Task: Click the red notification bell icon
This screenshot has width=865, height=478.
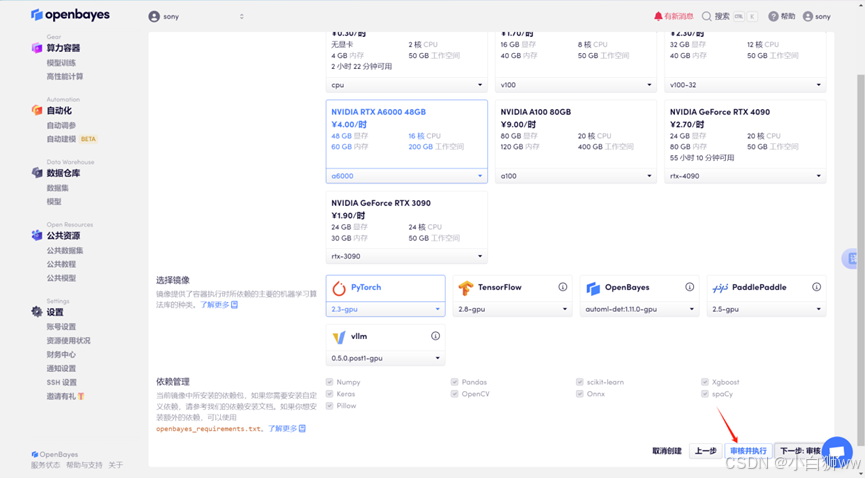Action: [x=658, y=17]
